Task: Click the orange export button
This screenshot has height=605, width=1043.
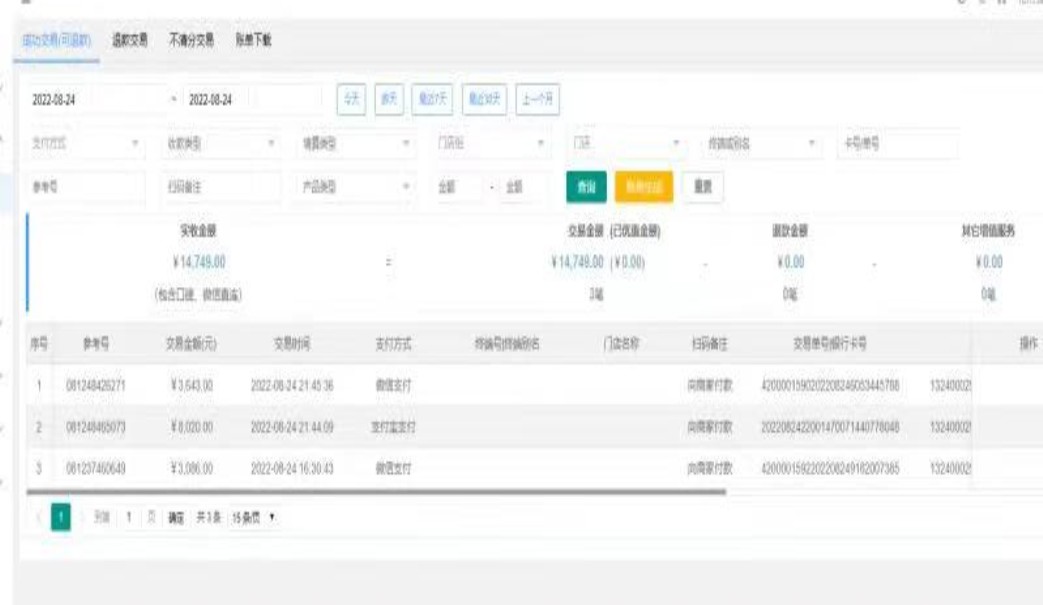Action: (643, 187)
